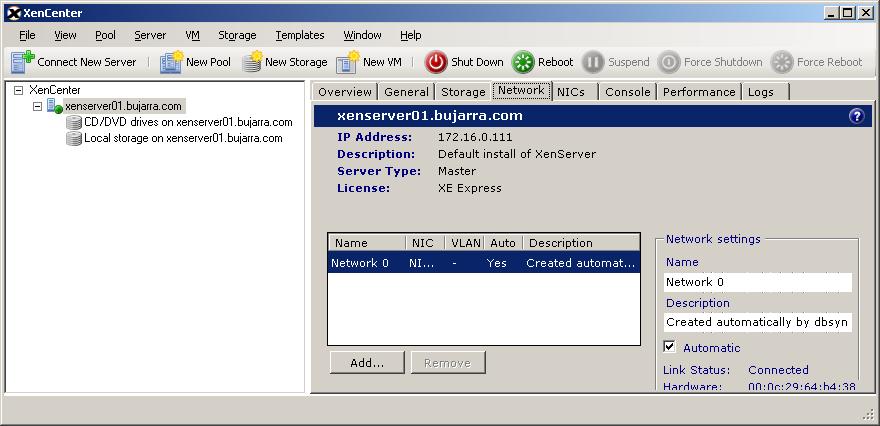Screen dimensions: 880x426
Task: Click the New Pool toolbar icon
Action: (x=172, y=62)
